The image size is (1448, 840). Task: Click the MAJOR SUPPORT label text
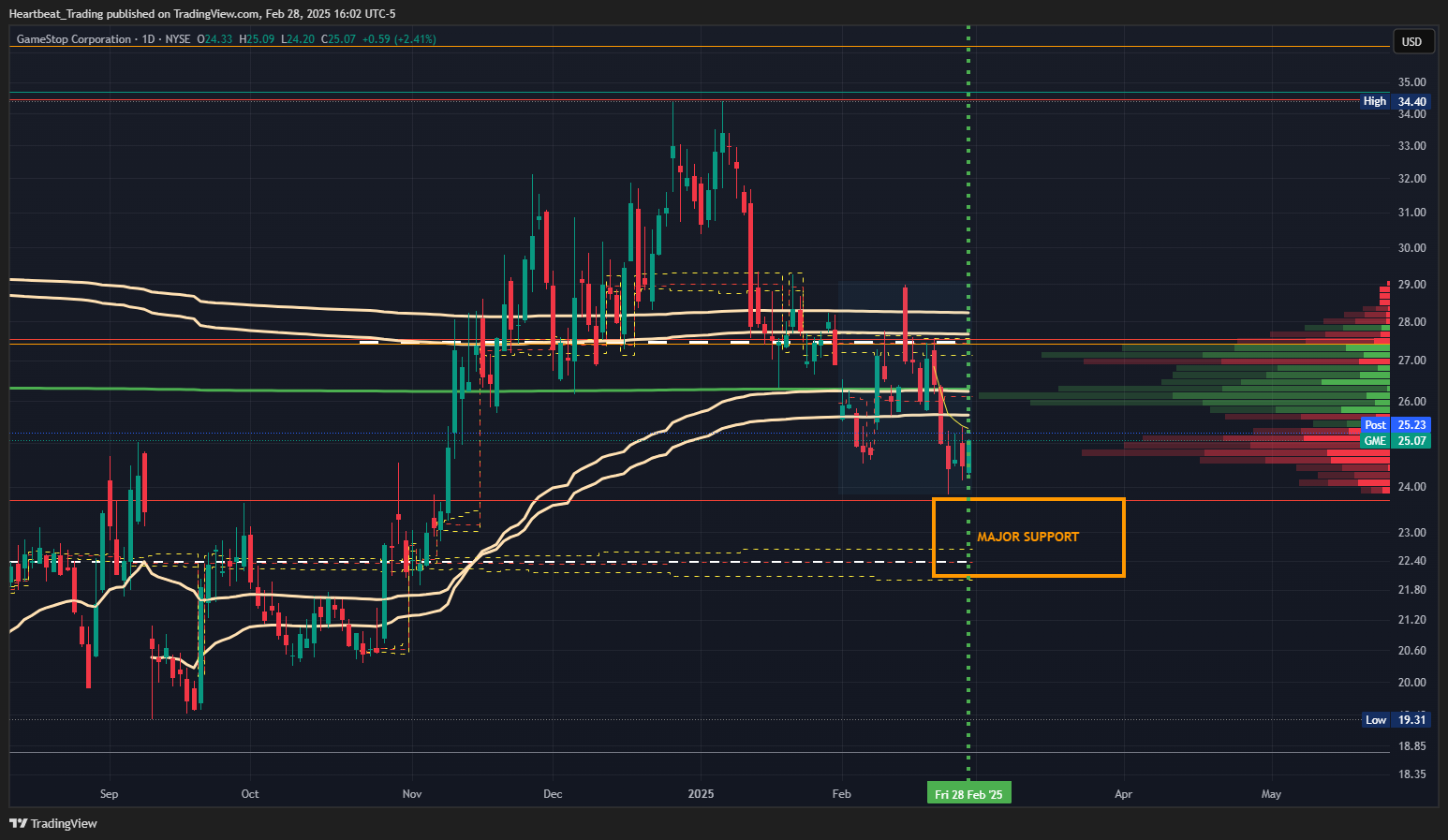coord(1027,537)
